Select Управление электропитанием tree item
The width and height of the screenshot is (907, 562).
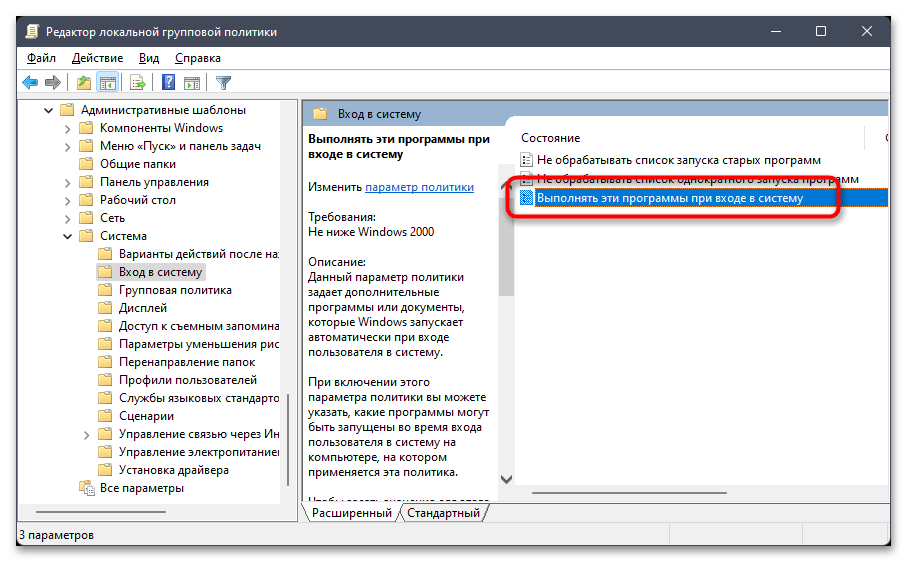[x=199, y=452]
